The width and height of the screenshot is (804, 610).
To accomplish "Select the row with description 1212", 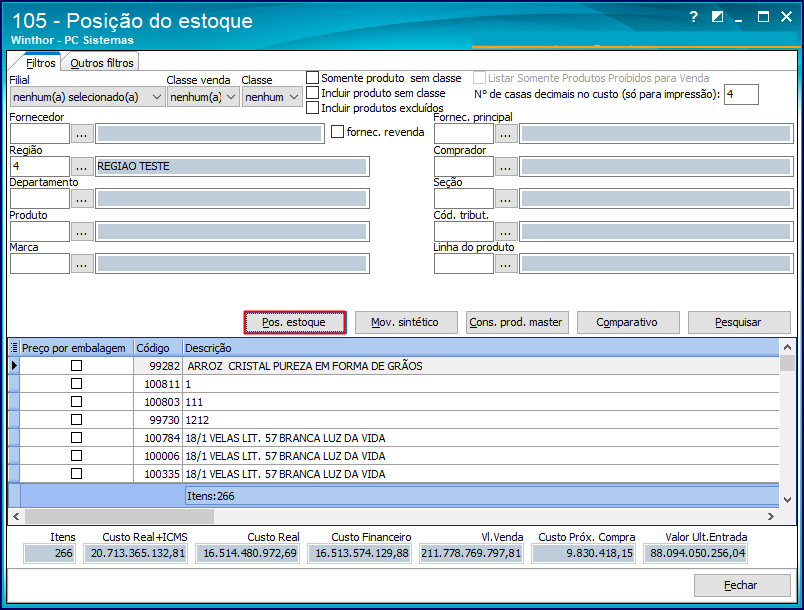I will point(393,420).
